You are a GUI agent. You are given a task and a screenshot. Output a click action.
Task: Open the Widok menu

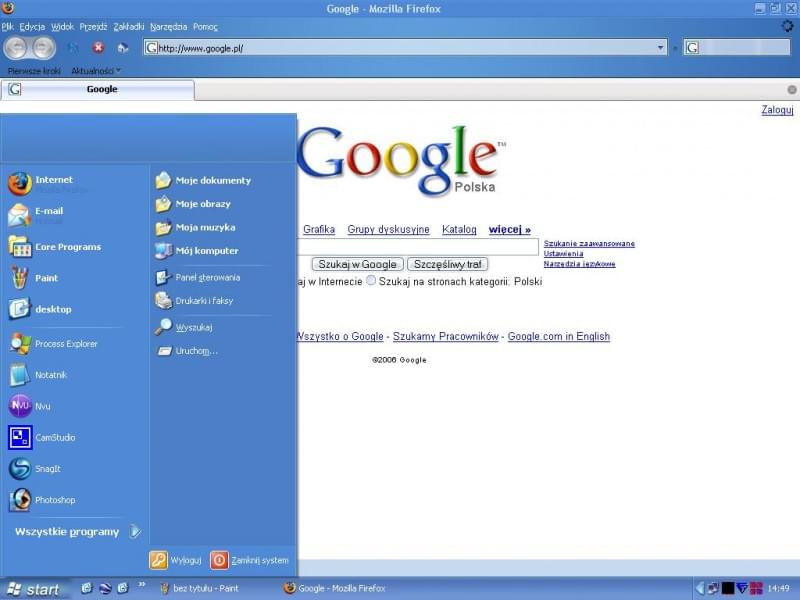62,27
